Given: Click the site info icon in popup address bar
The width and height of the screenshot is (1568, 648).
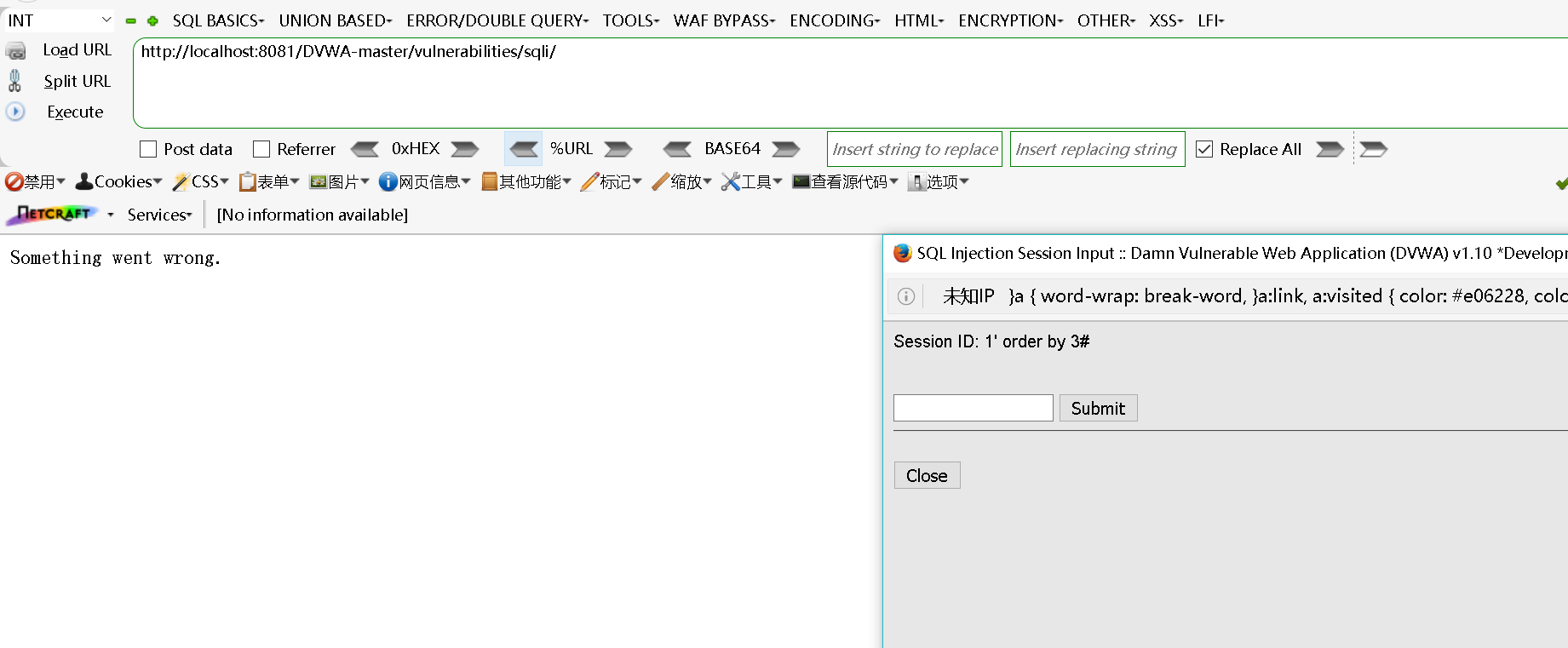Looking at the screenshot, I should click(906, 296).
